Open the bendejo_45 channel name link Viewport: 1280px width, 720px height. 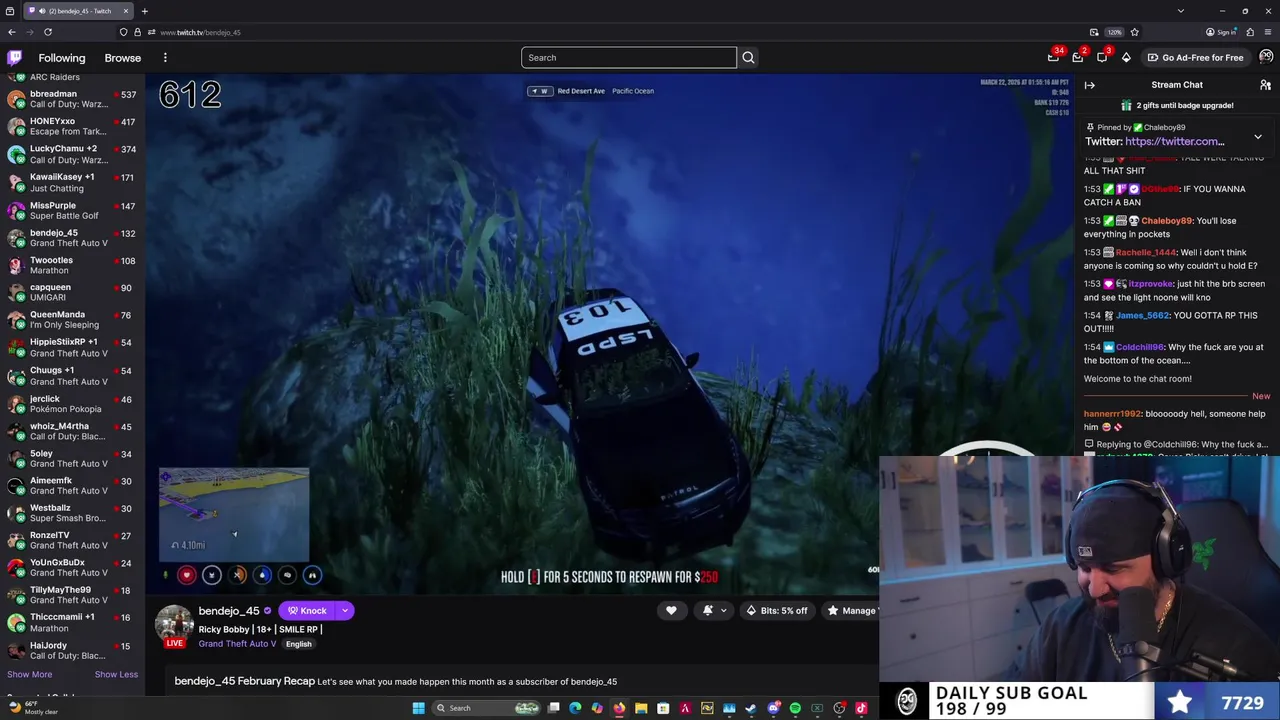click(229, 611)
